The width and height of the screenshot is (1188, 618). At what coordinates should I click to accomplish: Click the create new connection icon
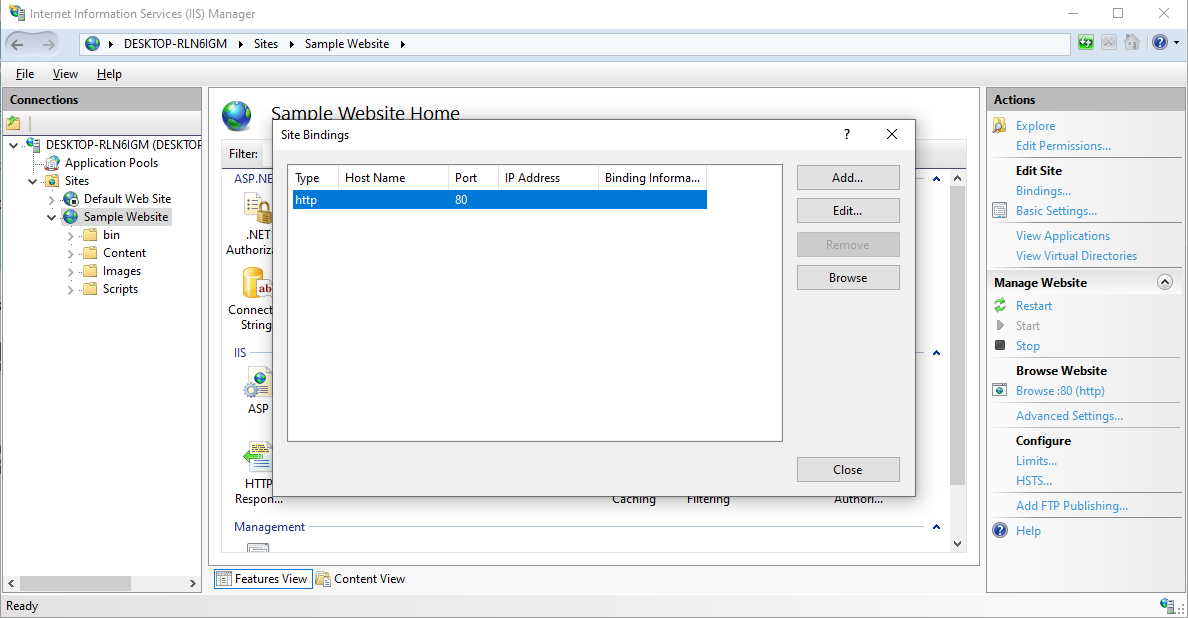14,123
